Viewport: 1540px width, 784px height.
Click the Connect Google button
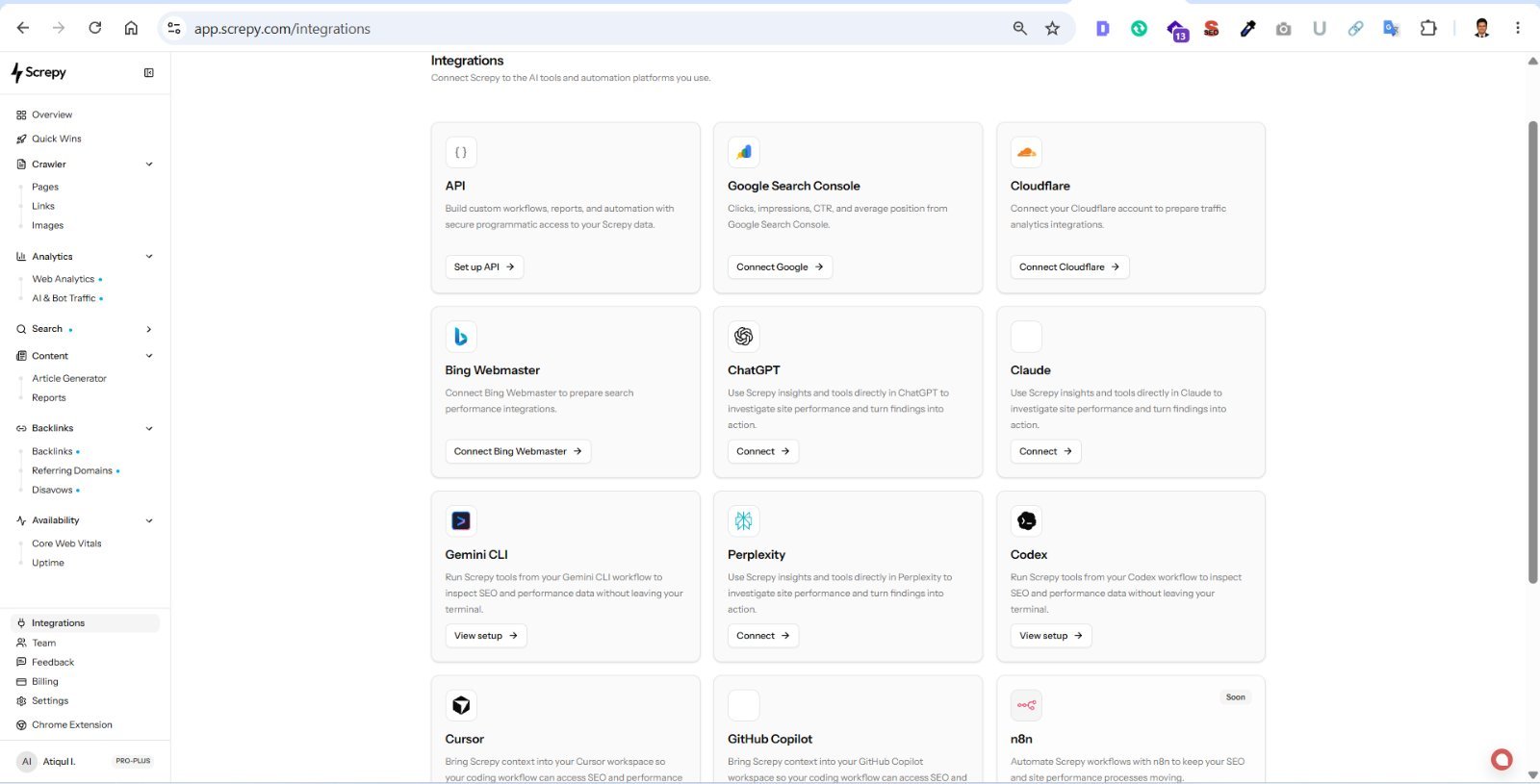coord(780,266)
